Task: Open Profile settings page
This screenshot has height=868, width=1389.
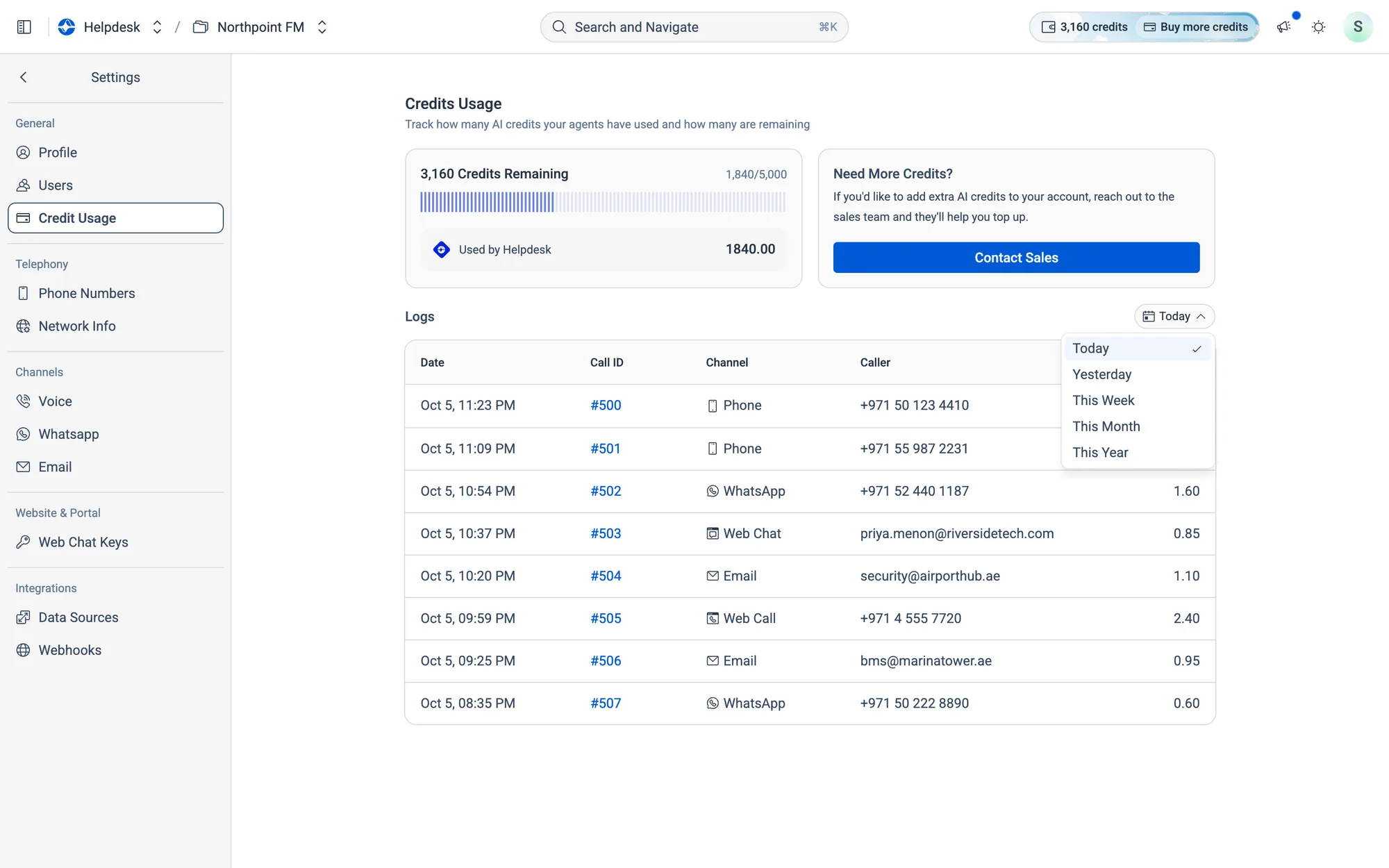Action: (115, 153)
